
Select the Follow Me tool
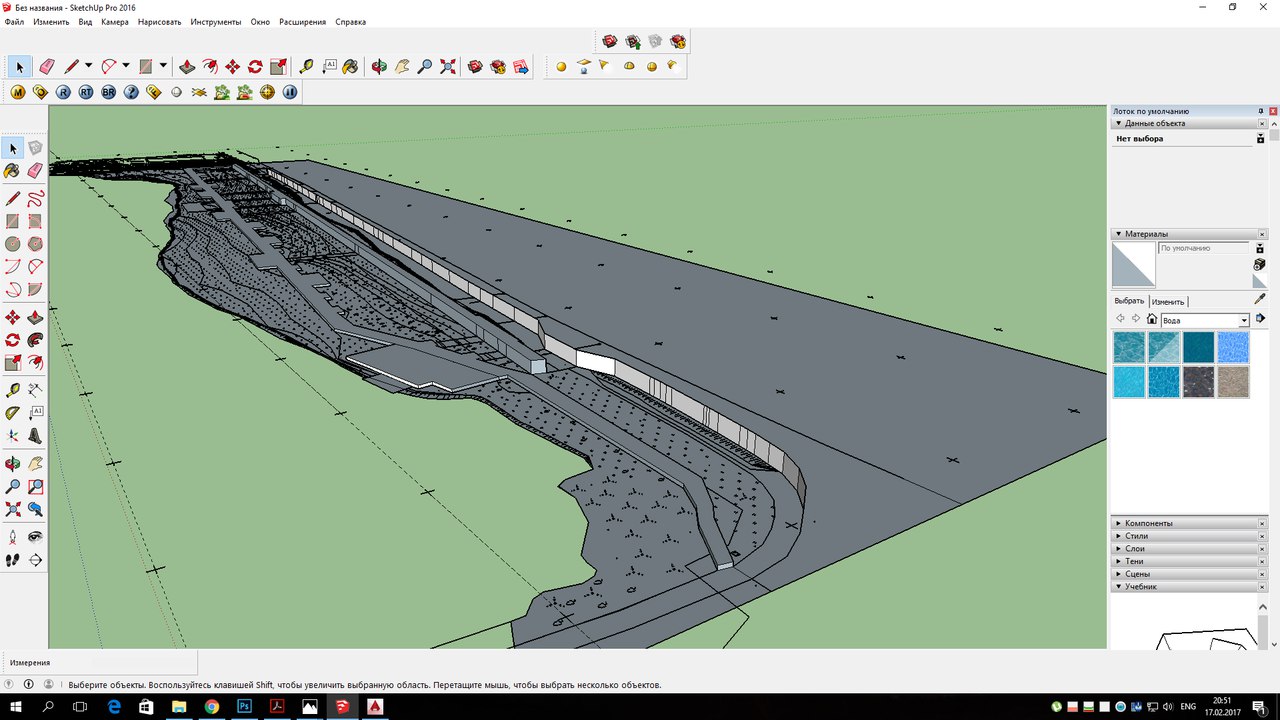click(x=35, y=340)
